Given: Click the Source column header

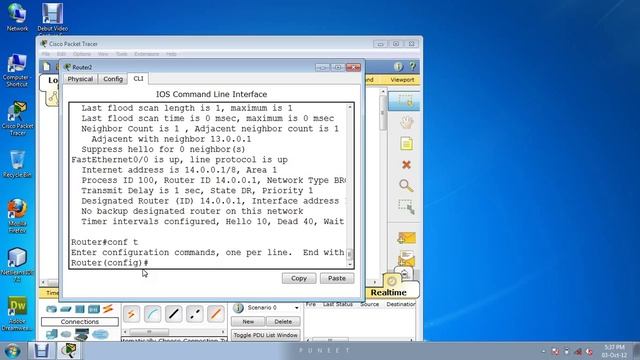Looking at the screenshot, I should (369, 304).
